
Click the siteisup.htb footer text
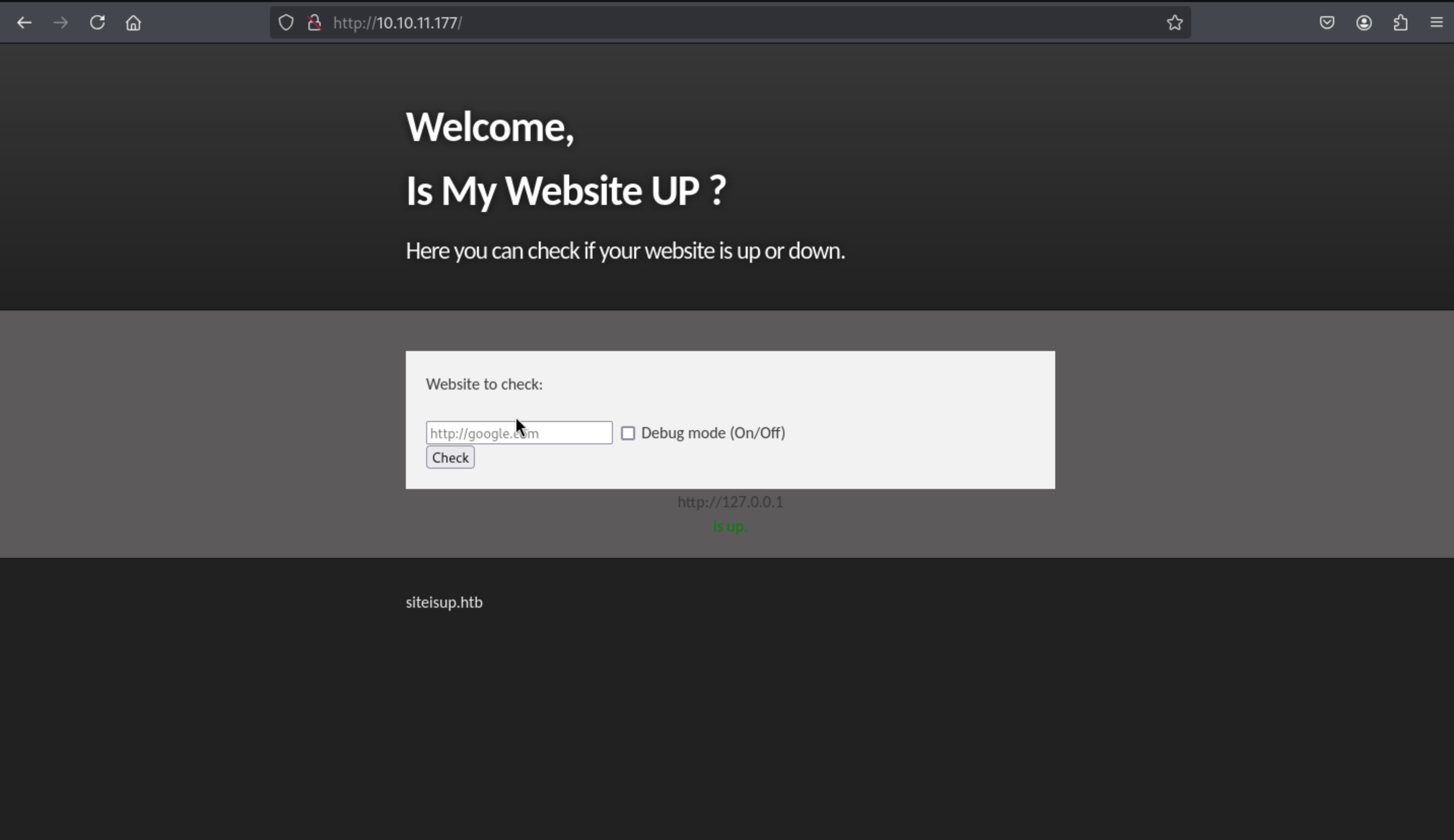(444, 602)
